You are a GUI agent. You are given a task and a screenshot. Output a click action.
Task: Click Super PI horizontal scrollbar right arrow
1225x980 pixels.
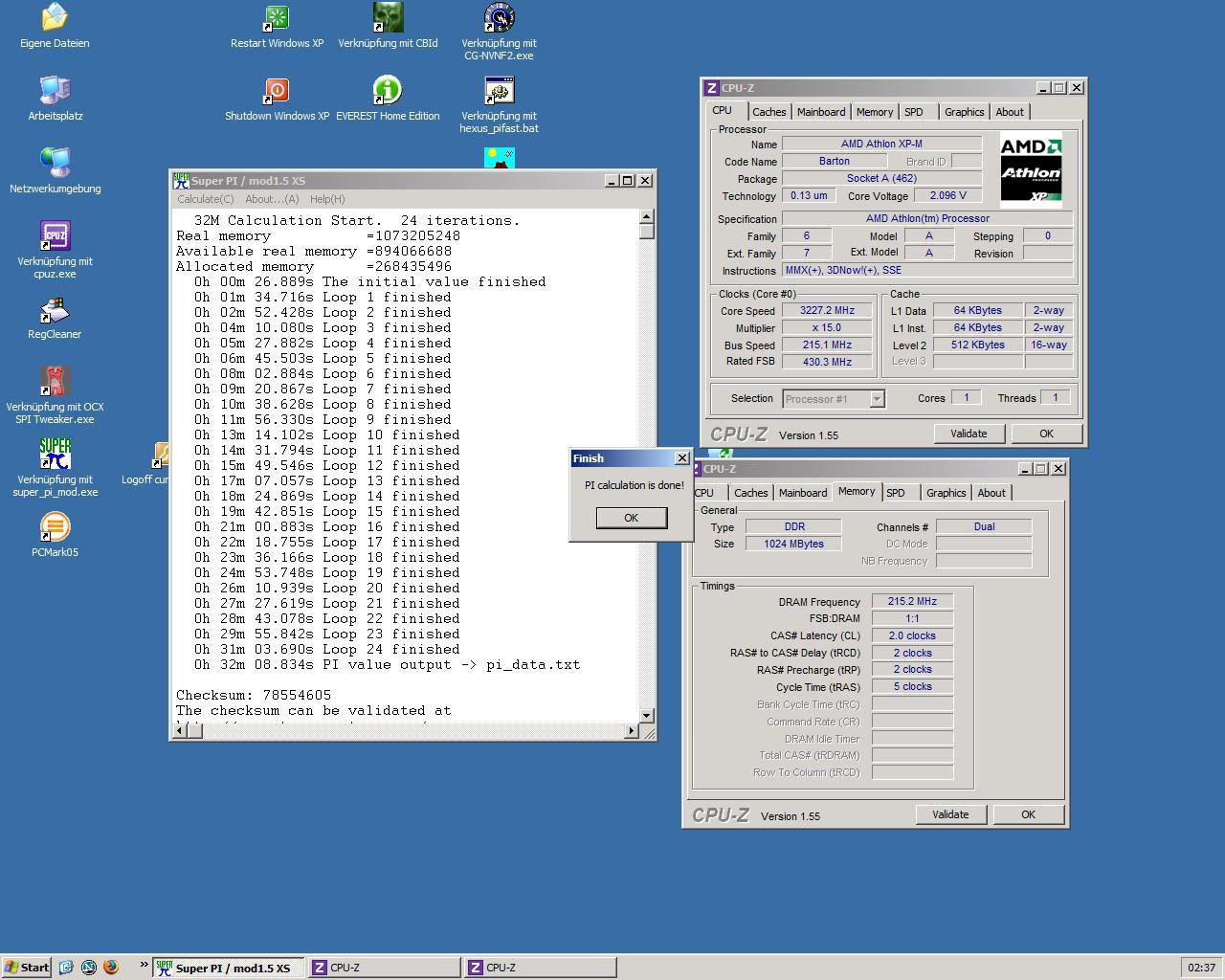(632, 731)
